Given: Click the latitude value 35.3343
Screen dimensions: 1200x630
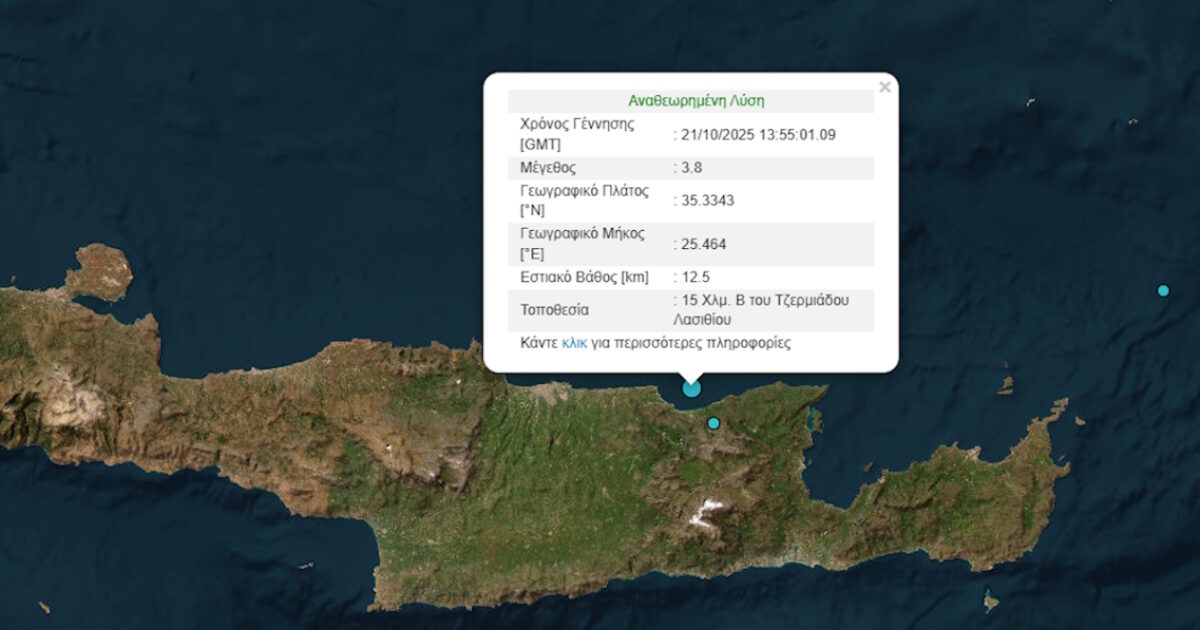Looking at the screenshot, I should 707,200.
